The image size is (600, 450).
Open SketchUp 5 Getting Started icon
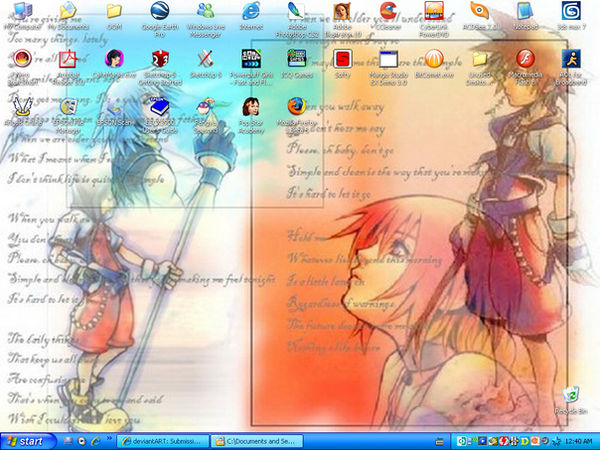160,66
